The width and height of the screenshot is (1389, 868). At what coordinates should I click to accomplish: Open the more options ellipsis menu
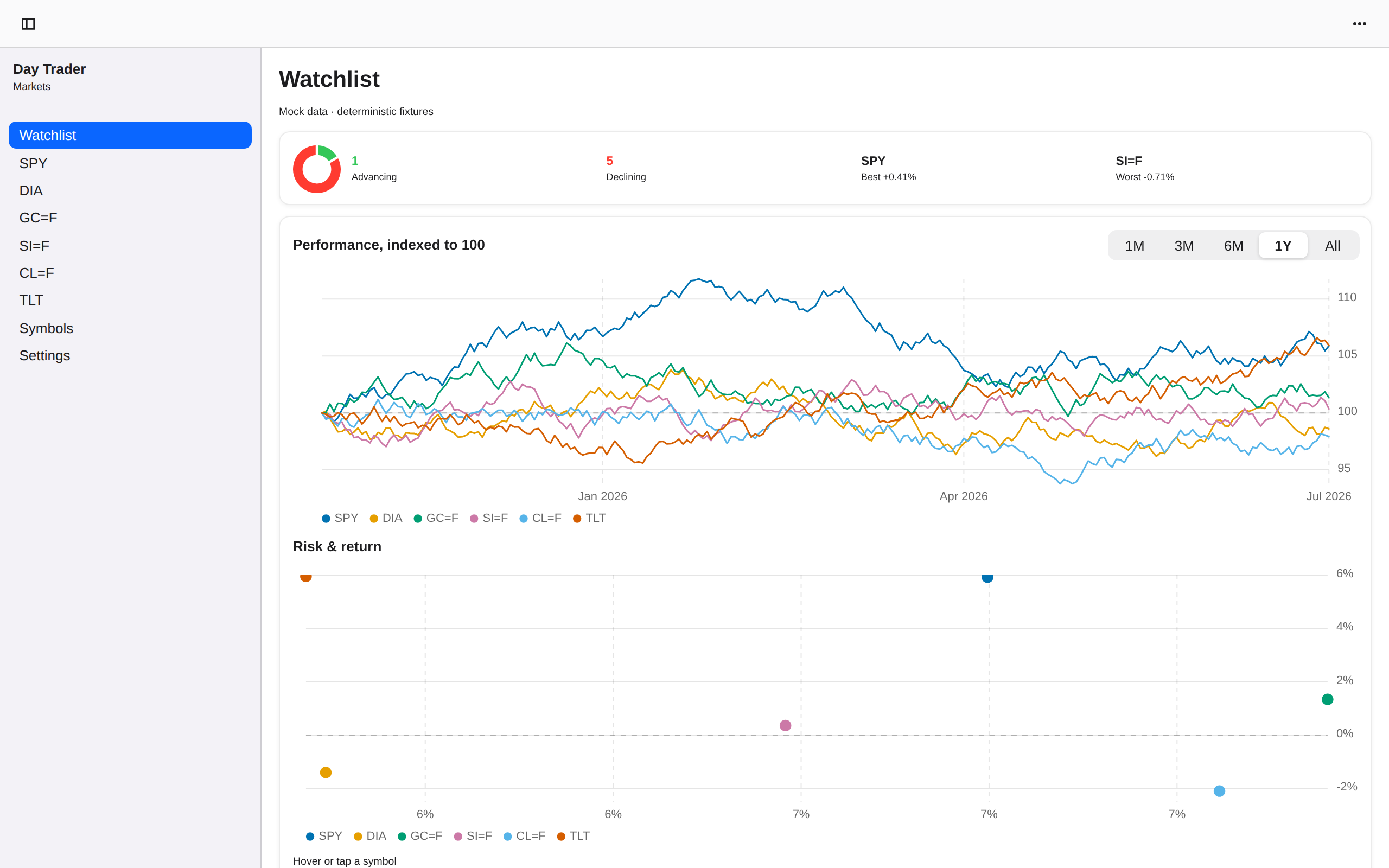[x=1359, y=23]
